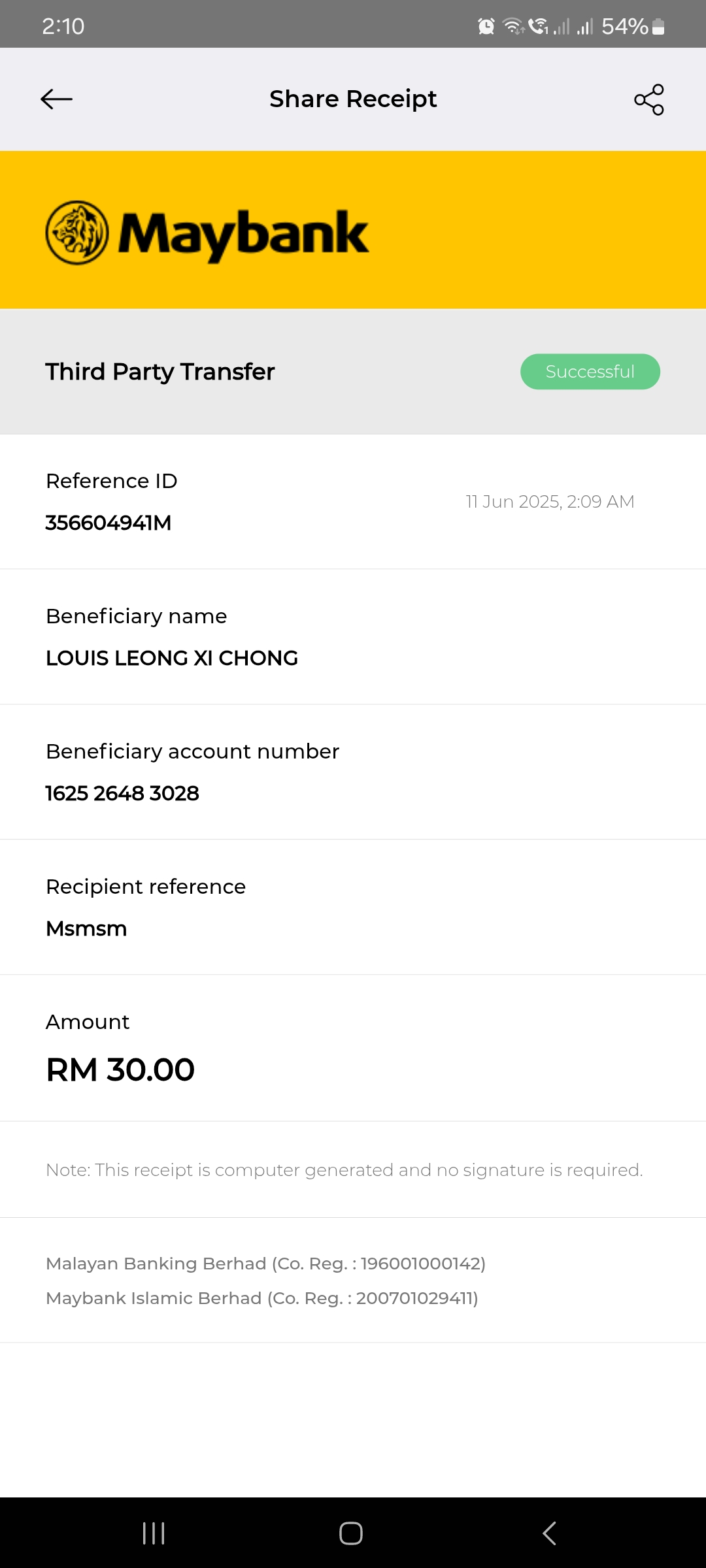Tap the RM 30.00 amount
Image resolution: width=706 pixels, height=1568 pixels.
tap(120, 1070)
